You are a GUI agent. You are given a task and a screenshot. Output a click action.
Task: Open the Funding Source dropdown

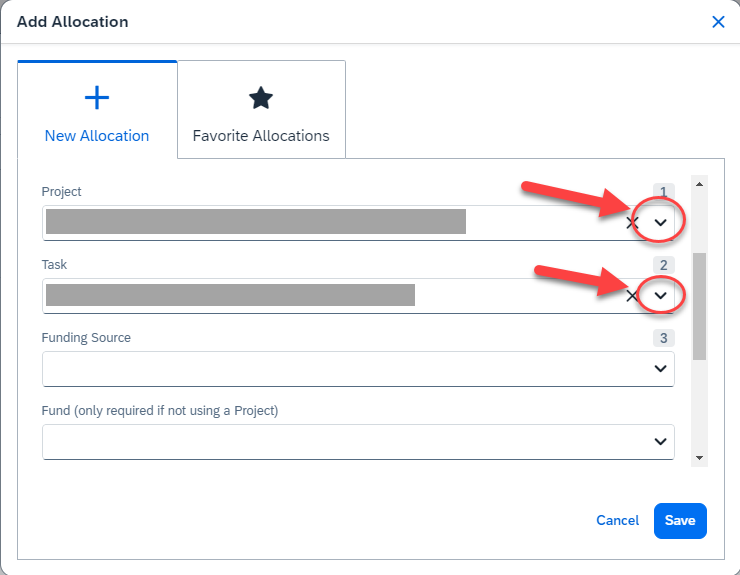click(x=660, y=369)
